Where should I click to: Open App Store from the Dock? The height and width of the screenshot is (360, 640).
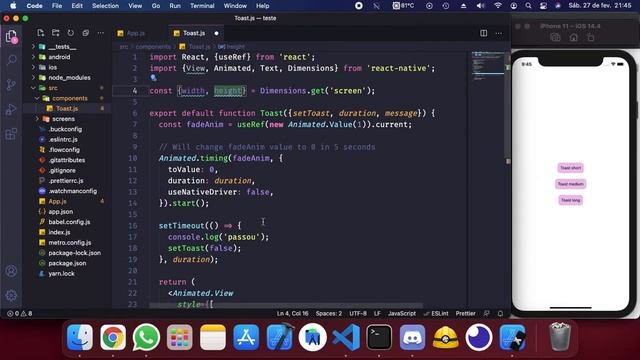click(246, 337)
